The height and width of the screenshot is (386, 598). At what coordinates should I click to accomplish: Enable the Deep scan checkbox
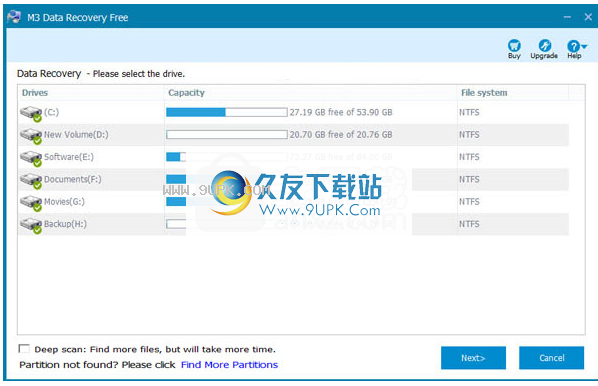[24, 349]
